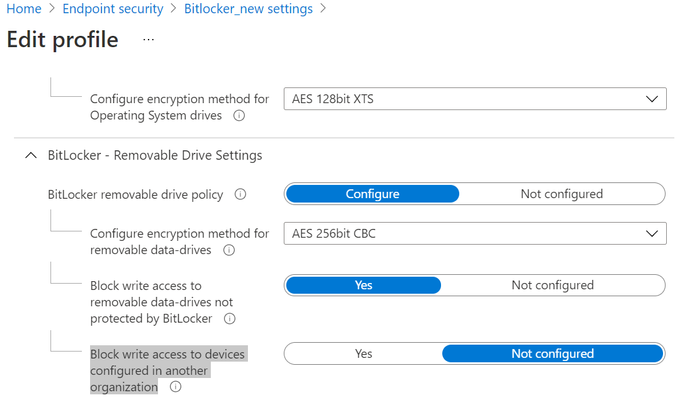
Task: Click the Configure encryption method for removable data-drives label
Action: (179, 242)
